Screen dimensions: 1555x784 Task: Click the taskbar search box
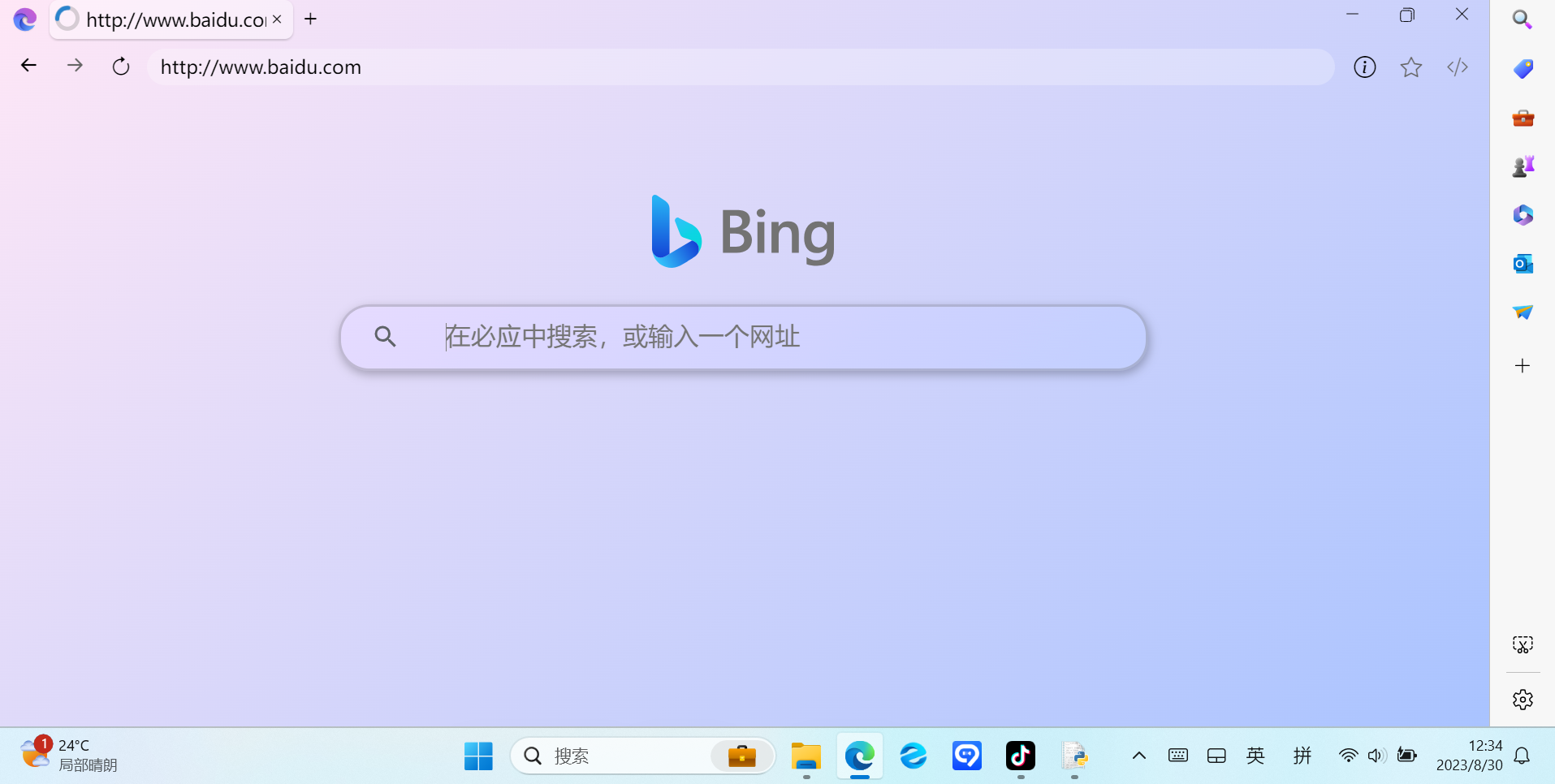[x=642, y=756]
